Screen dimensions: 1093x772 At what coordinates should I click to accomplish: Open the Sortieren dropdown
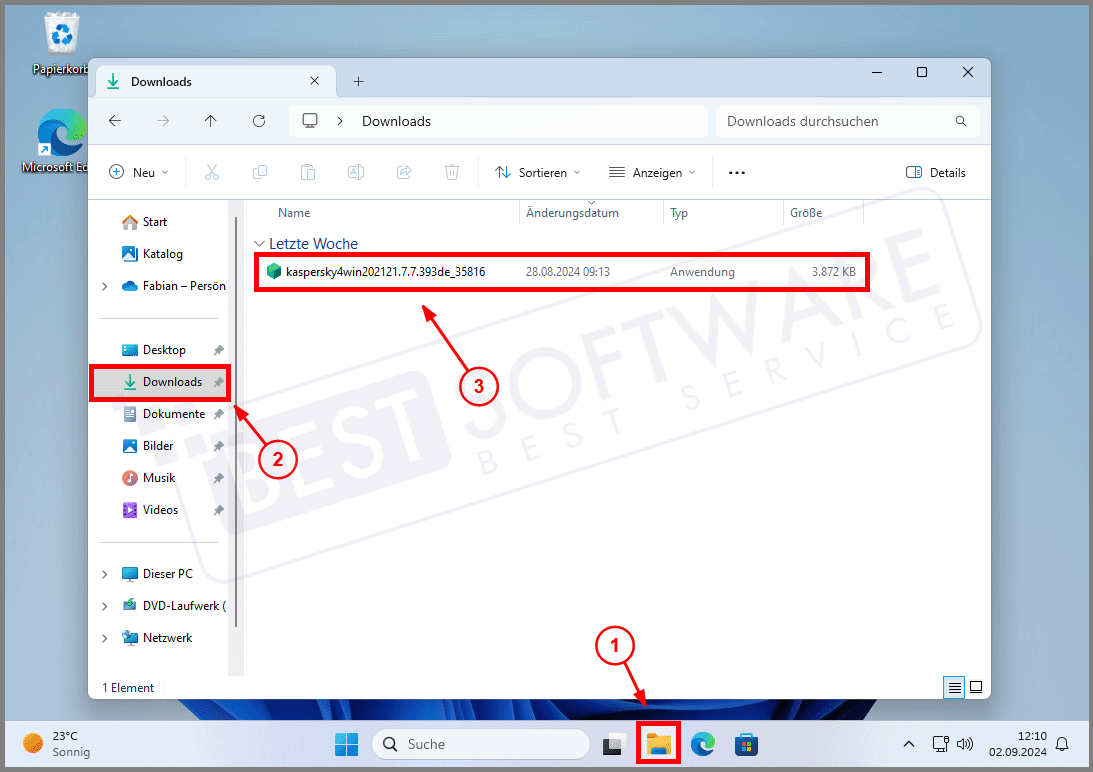pos(537,172)
